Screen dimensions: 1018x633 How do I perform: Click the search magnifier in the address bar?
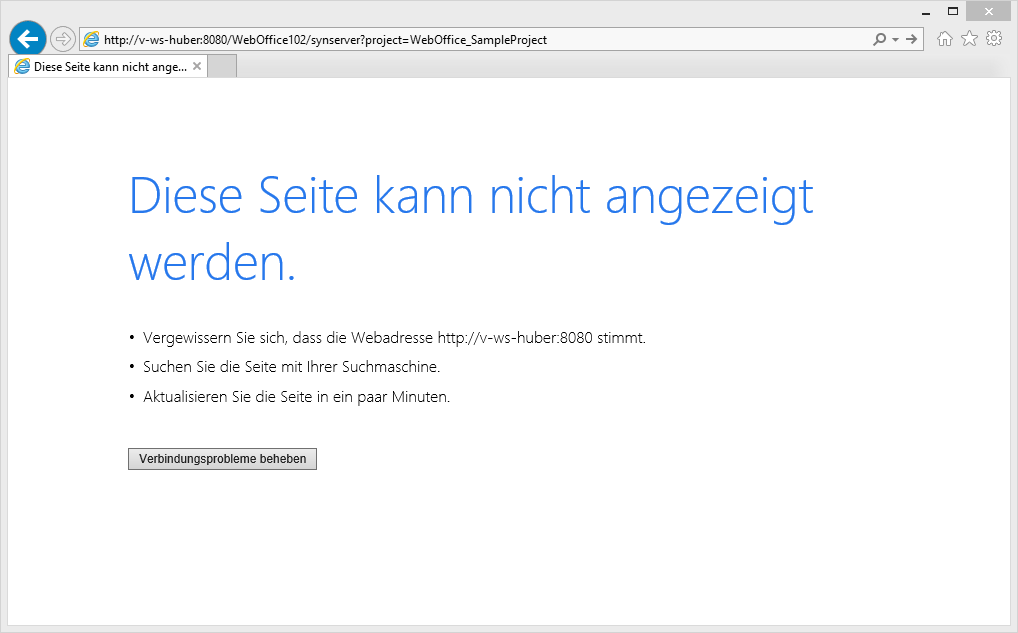tap(877, 39)
